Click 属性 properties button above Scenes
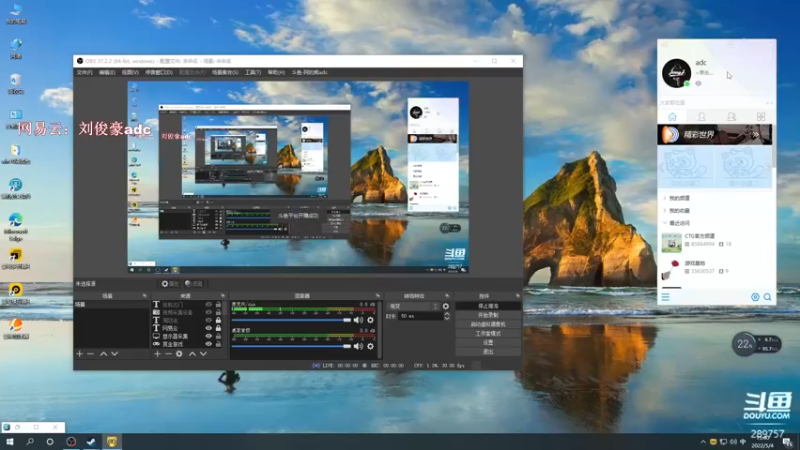Image resolution: width=800 pixels, height=450 pixels. pyautogui.click(x=170, y=284)
